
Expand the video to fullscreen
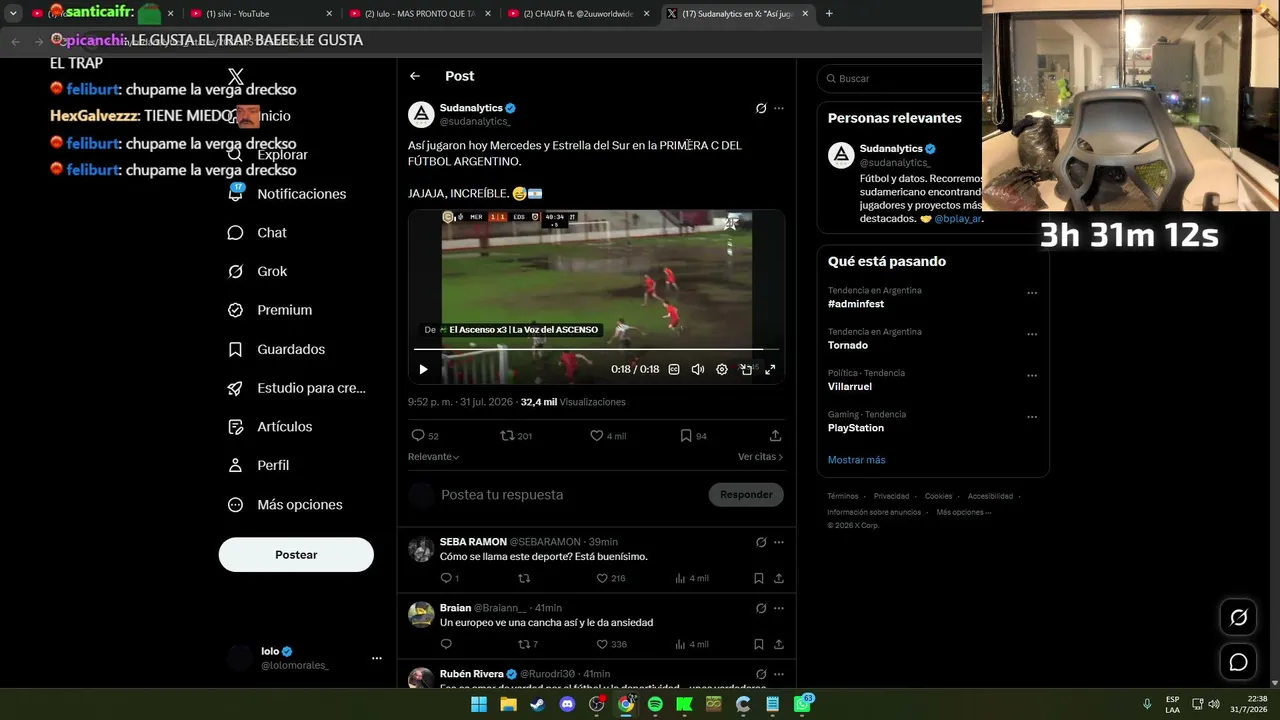coord(770,369)
